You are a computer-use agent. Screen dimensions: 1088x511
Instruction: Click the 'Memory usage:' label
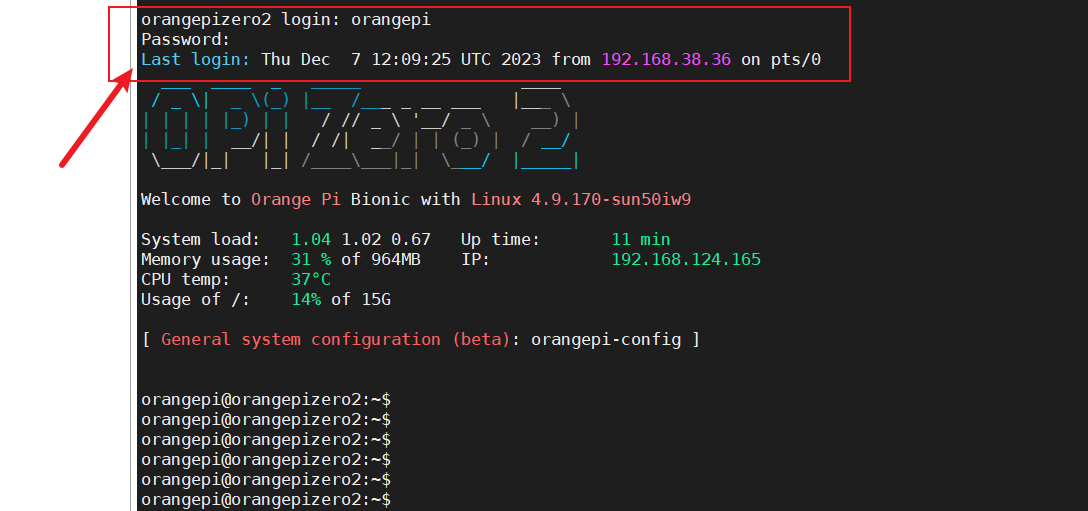click(205, 260)
